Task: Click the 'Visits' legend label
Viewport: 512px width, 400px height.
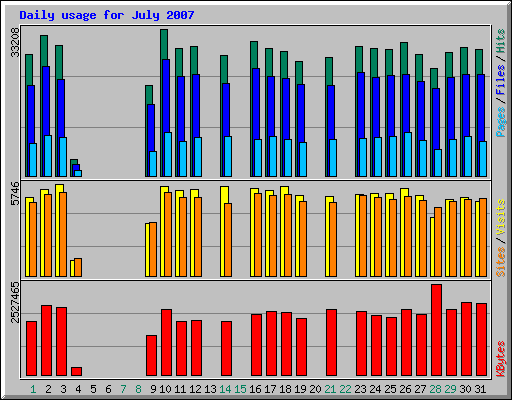Action: point(501,217)
